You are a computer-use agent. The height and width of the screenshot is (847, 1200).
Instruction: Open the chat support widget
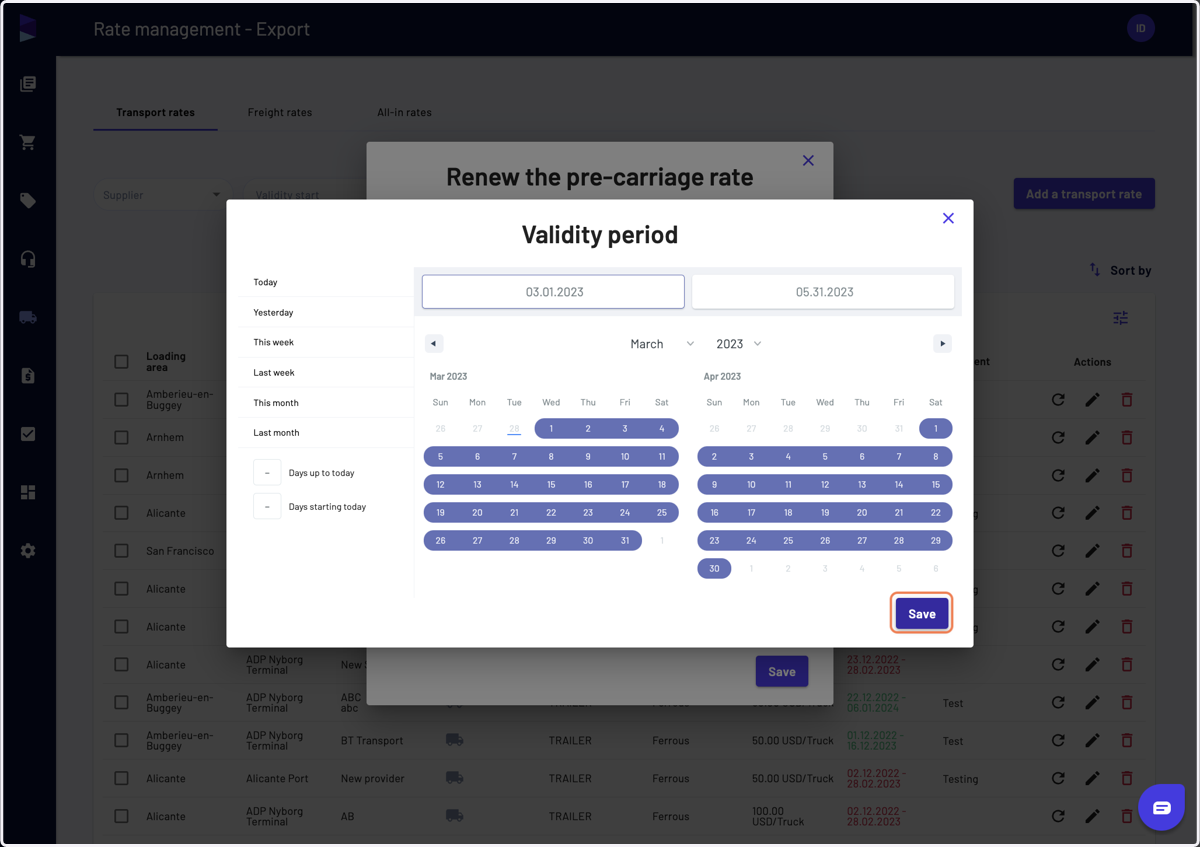1162,808
